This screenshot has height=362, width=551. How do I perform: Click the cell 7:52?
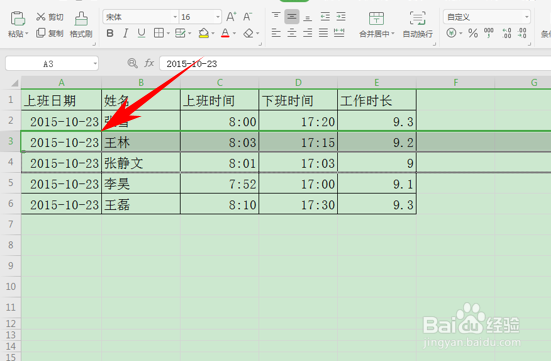click(x=220, y=183)
